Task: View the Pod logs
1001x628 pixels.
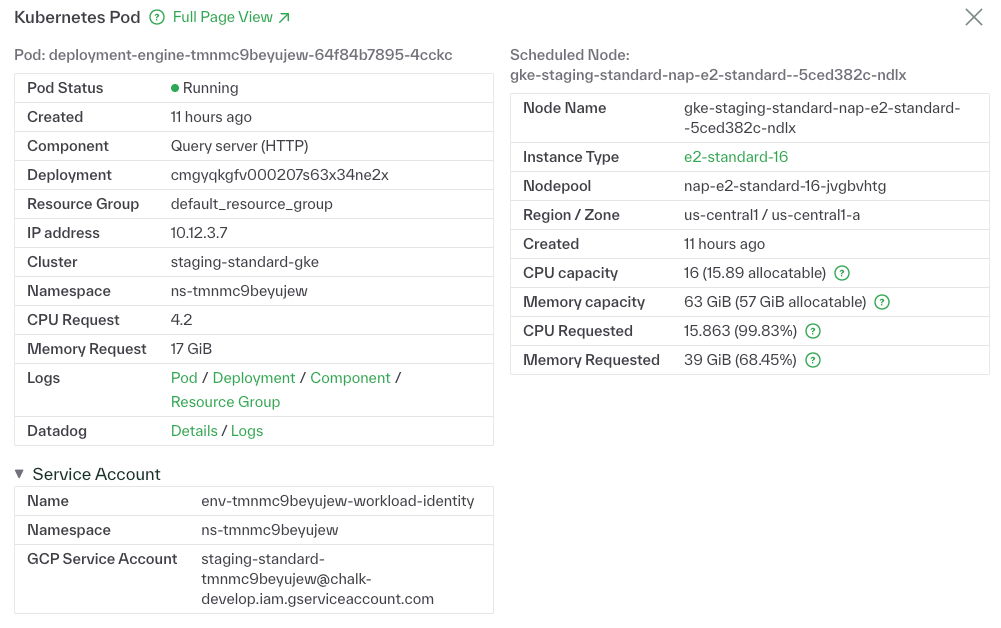Action: [184, 378]
